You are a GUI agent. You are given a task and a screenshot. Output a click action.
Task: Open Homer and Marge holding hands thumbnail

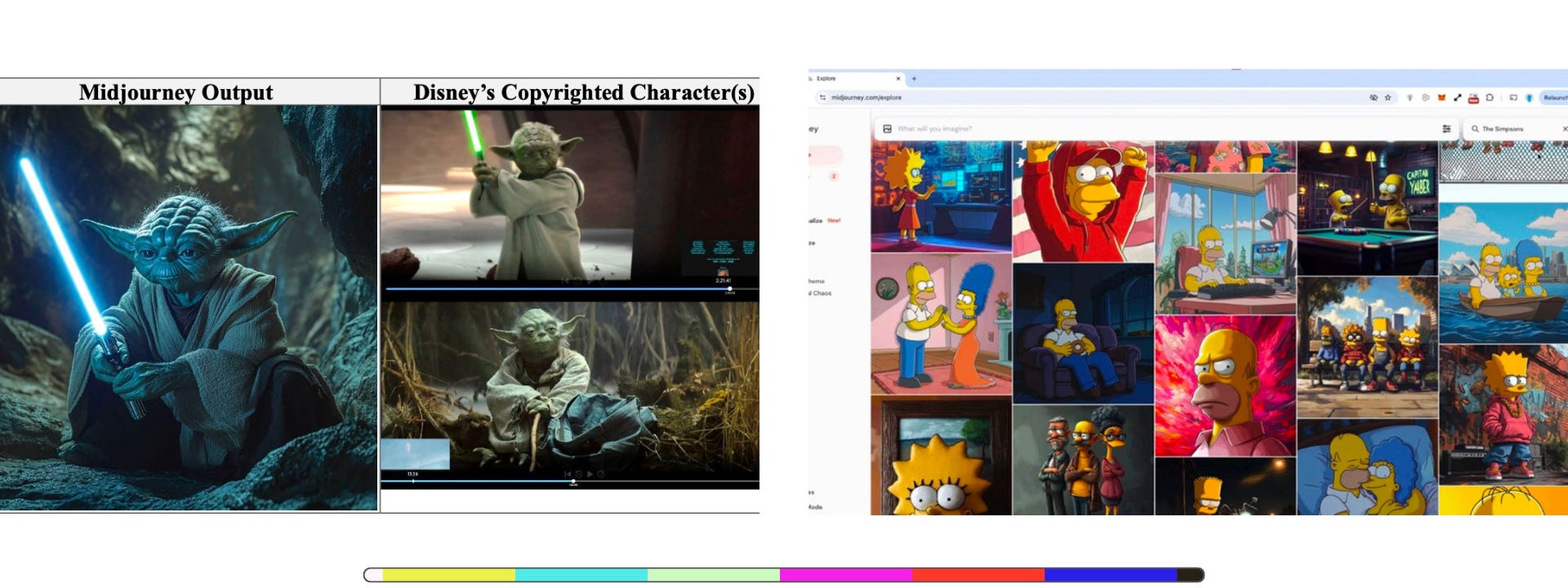tap(941, 324)
